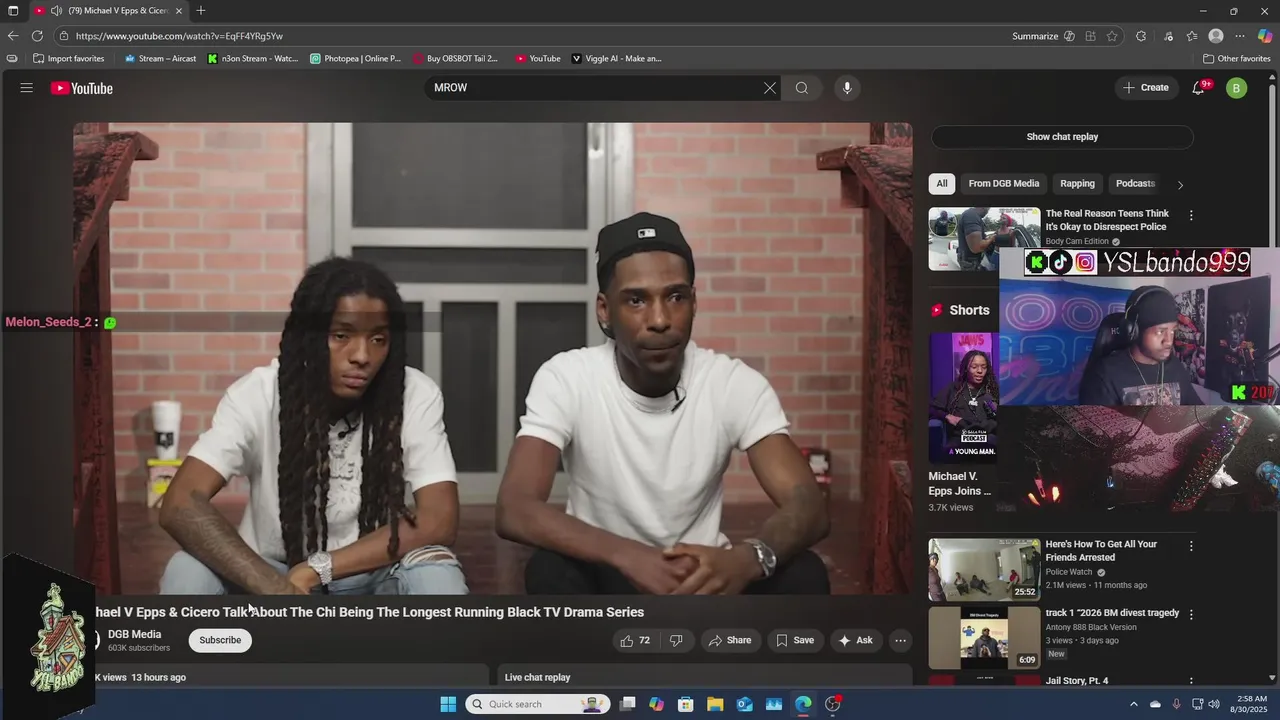Click the taskbar Quick search box
This screenshot has height=720, width=1280.
coord(538,704)
